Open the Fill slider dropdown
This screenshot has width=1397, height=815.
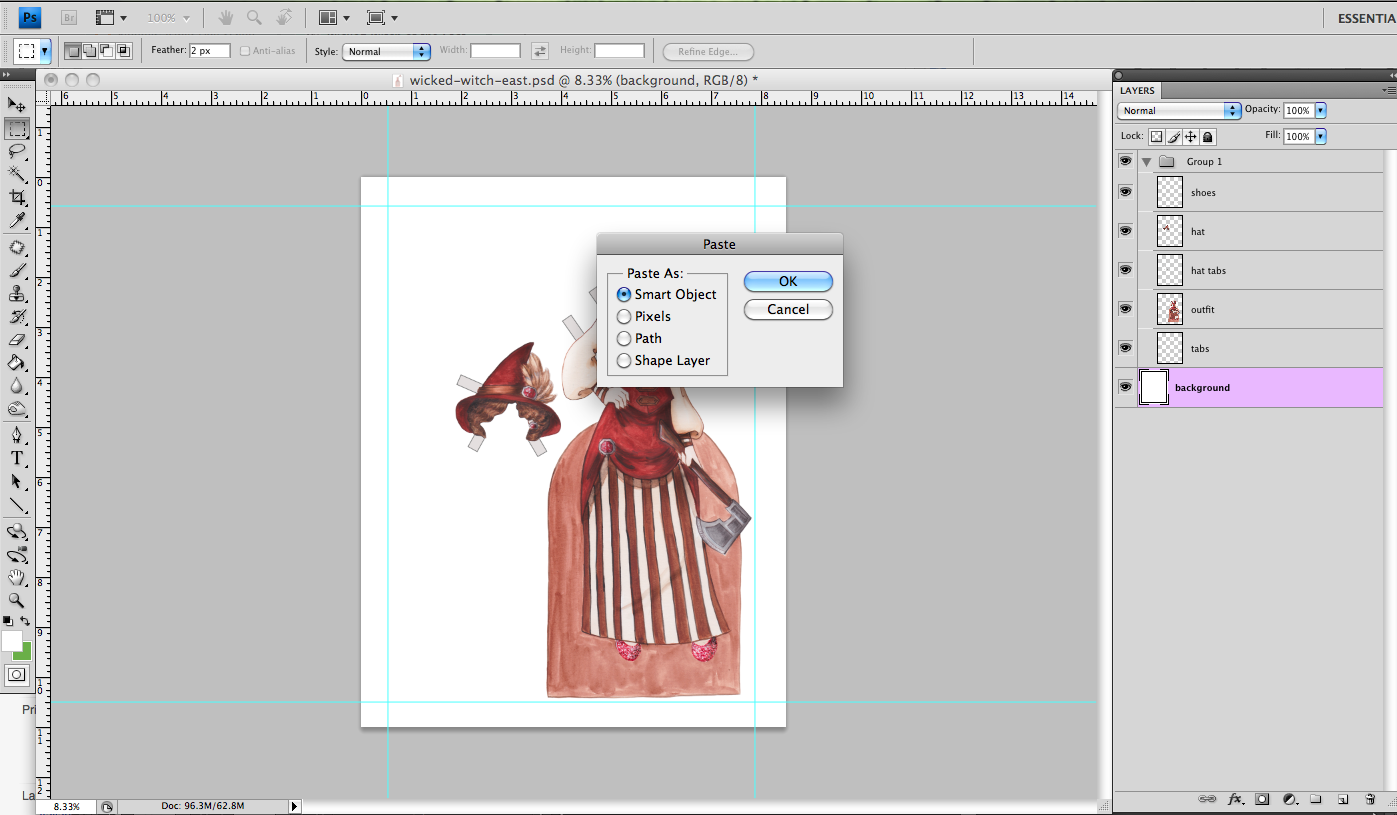click(x=1321, y=136)
